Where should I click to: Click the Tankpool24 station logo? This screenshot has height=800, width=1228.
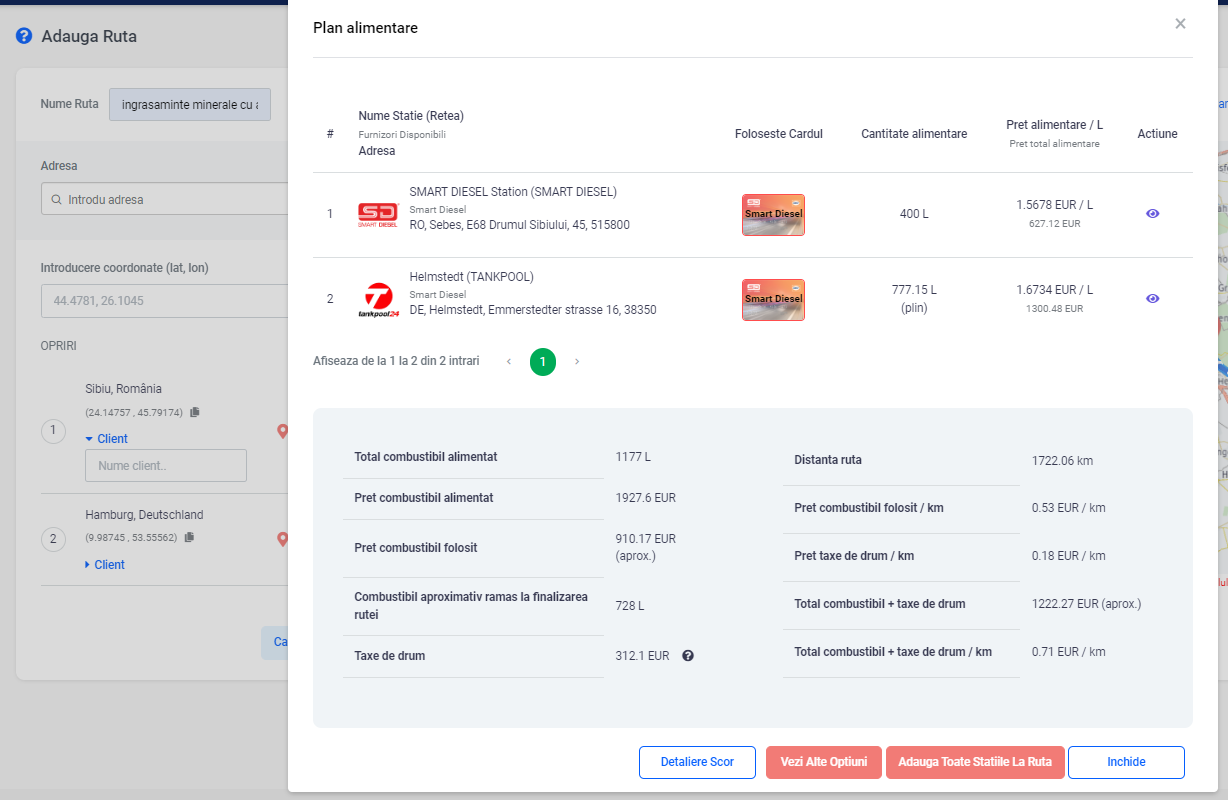pyautogui.click(x=378, y=299)
